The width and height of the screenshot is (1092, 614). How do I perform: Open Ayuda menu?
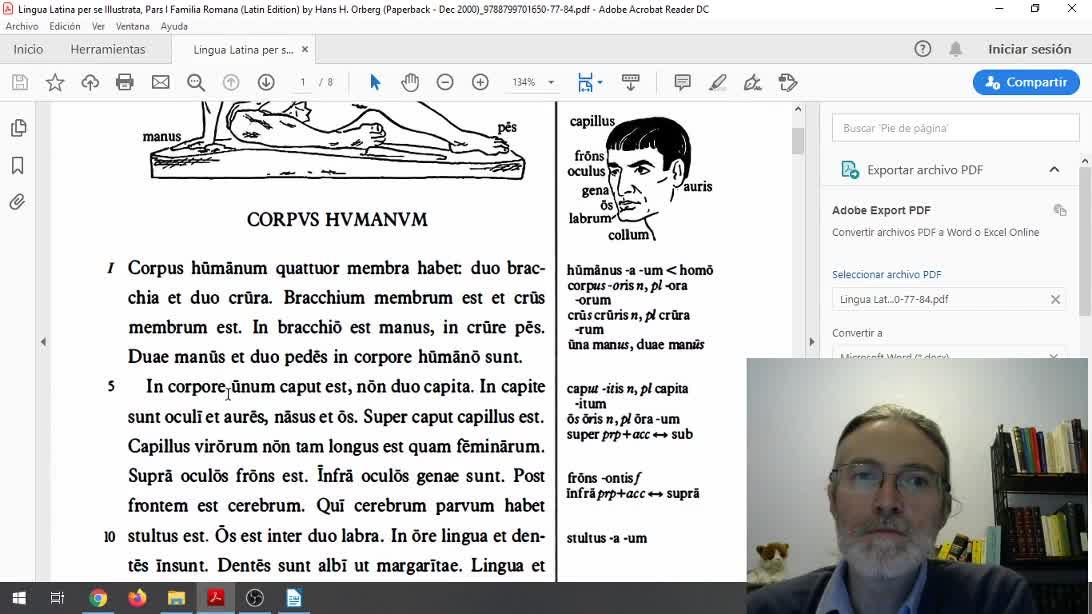(x=174, y=26)
